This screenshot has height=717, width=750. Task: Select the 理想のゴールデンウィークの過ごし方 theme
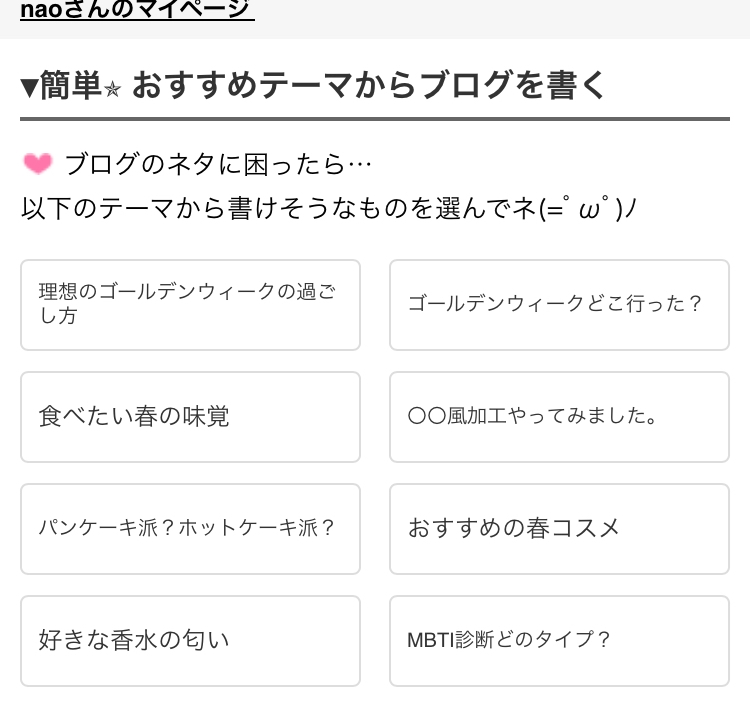(190, 304)
